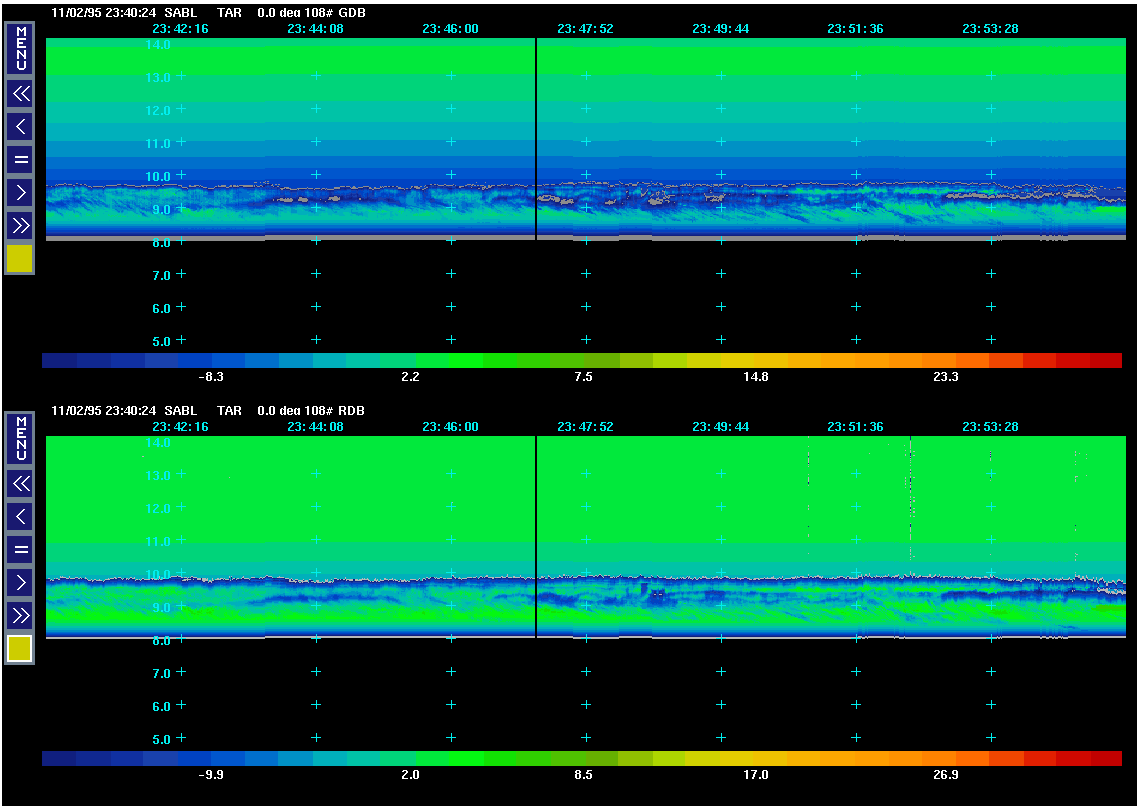Screen dimensions: 1141x810
Task: Open the MENU button in top GDB panel
Action: pyautogui.click(x=20, y=49)
